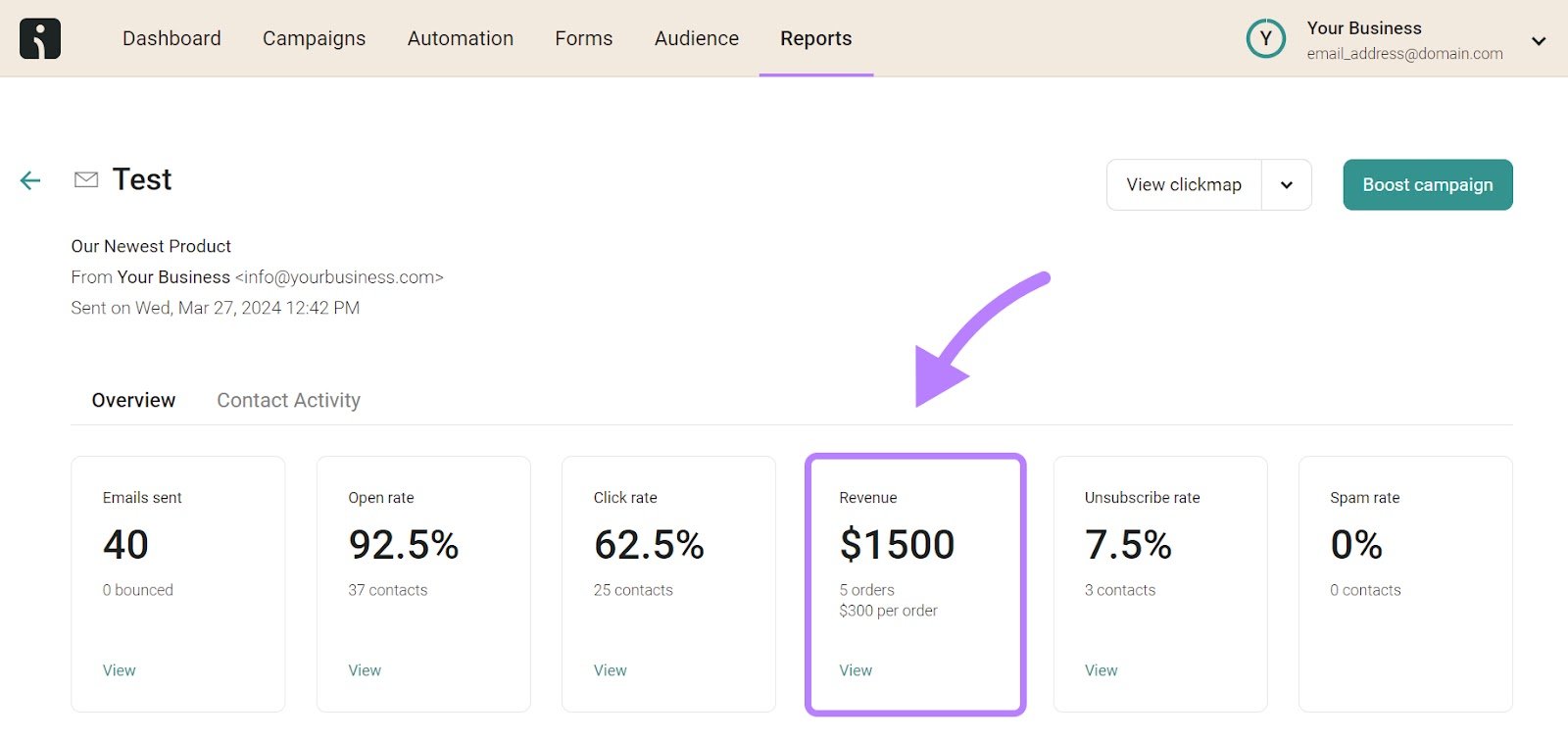
Task: Click the 7.5% unsubscribe rate value
Action: [1128, 545]
